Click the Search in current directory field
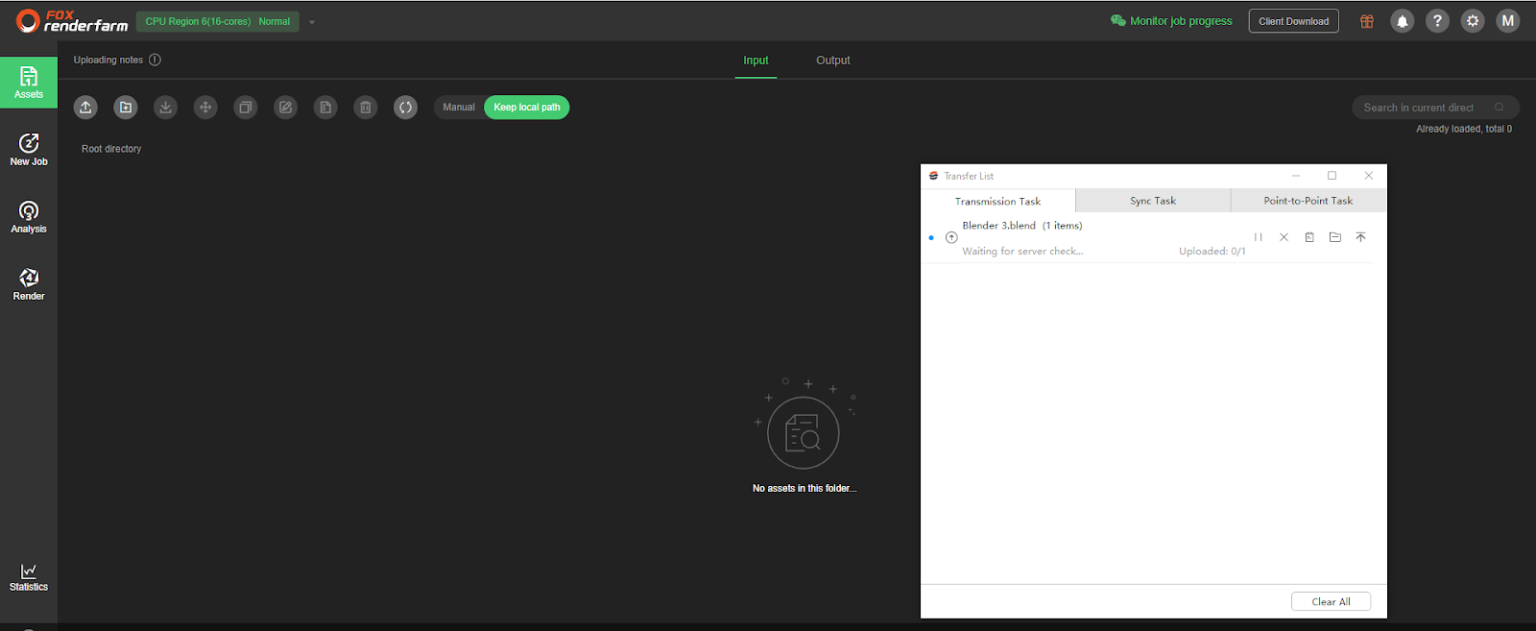 pos(1420,107)
